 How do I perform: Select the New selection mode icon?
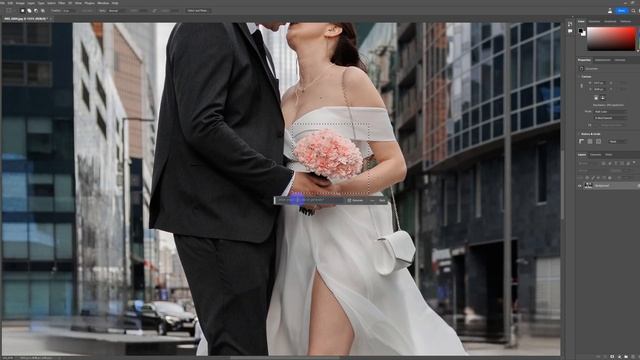[x=22, y=11]
